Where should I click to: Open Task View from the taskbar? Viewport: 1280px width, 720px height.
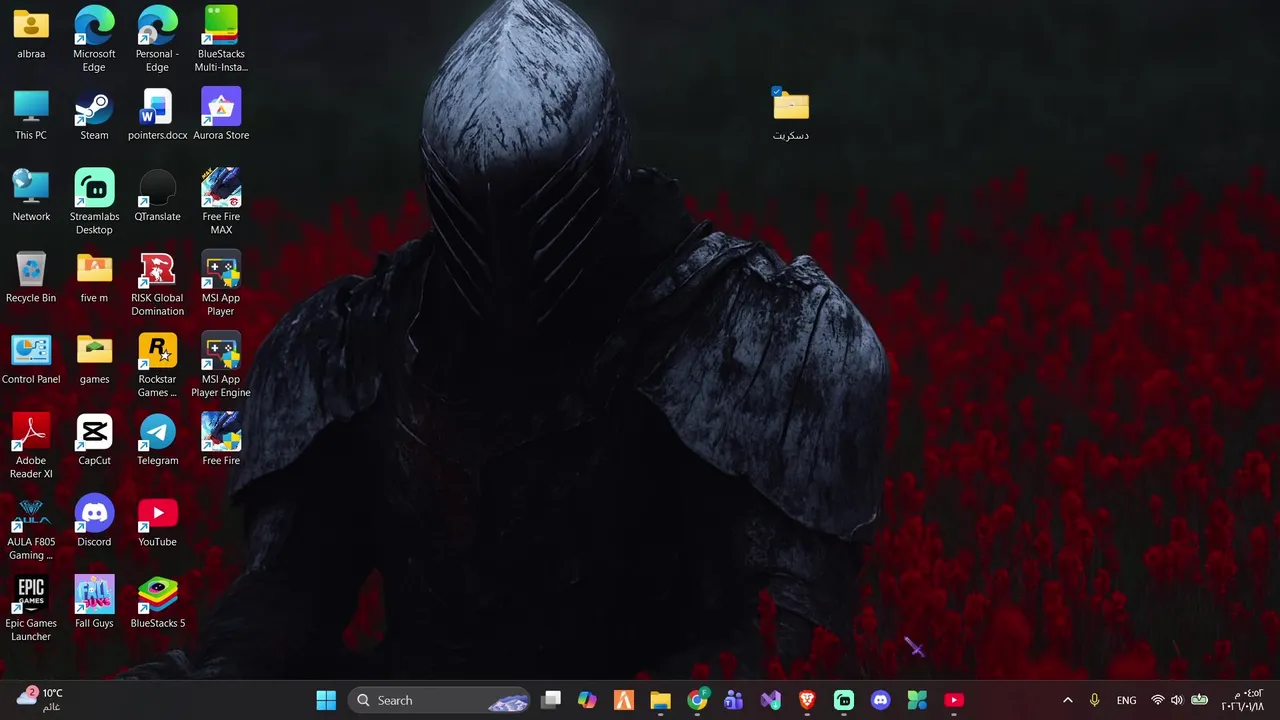[x=551, y=700]
